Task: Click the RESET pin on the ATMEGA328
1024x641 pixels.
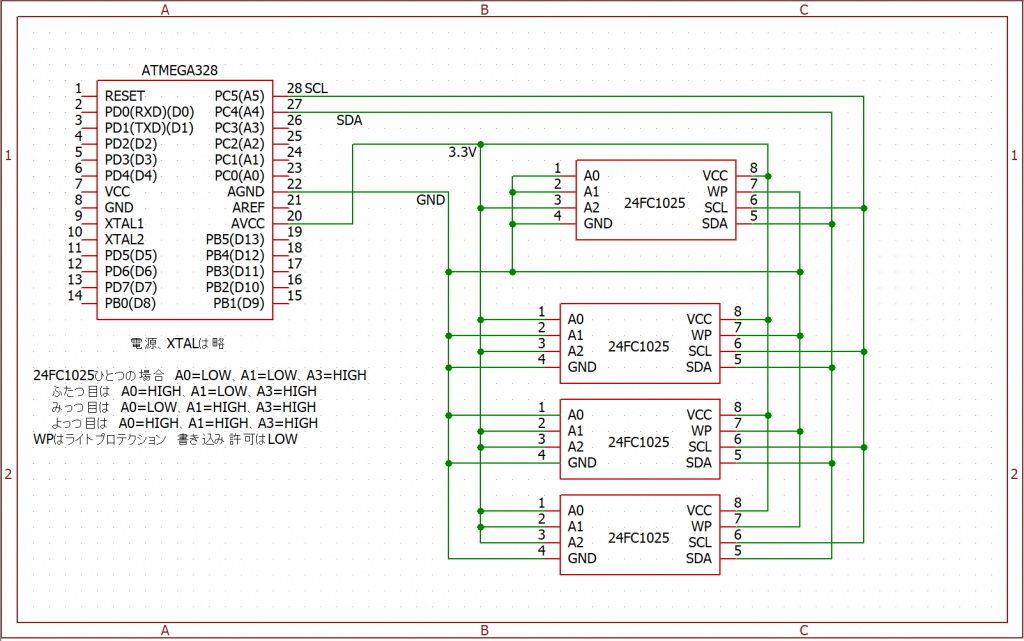Action: point(125,95)
